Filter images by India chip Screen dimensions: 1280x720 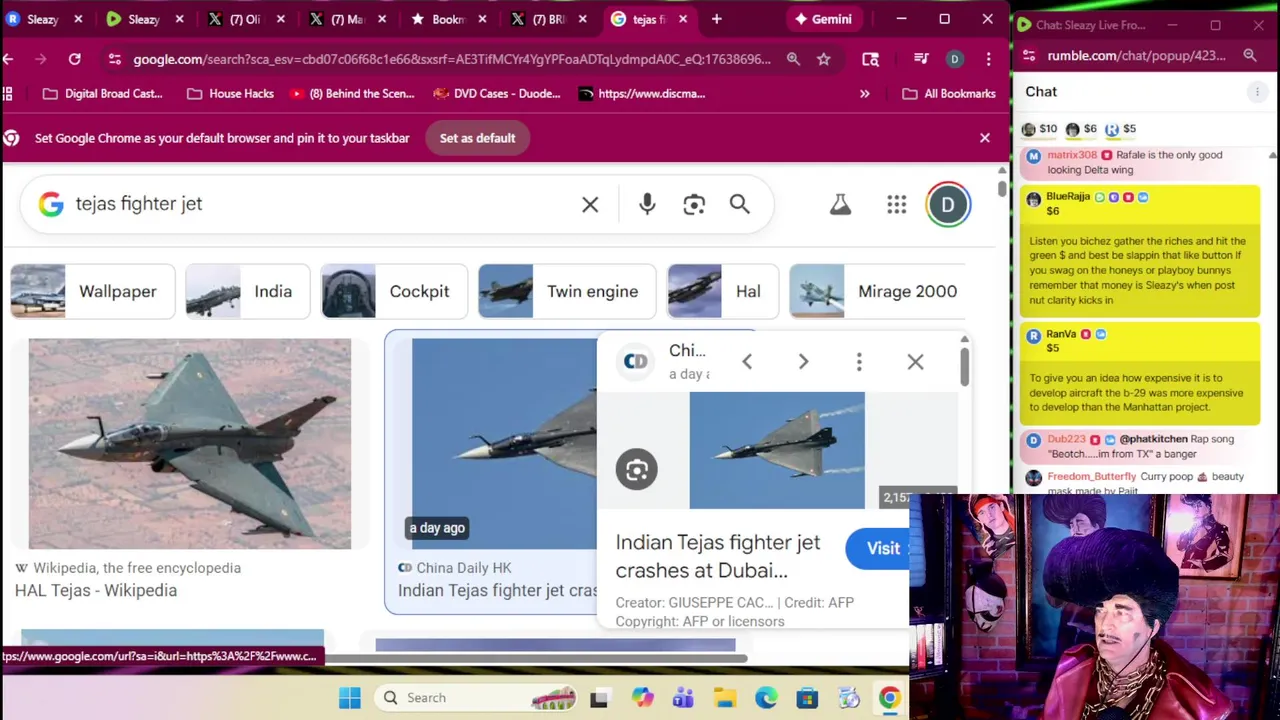pyautogui.click(x=248, y=291)
